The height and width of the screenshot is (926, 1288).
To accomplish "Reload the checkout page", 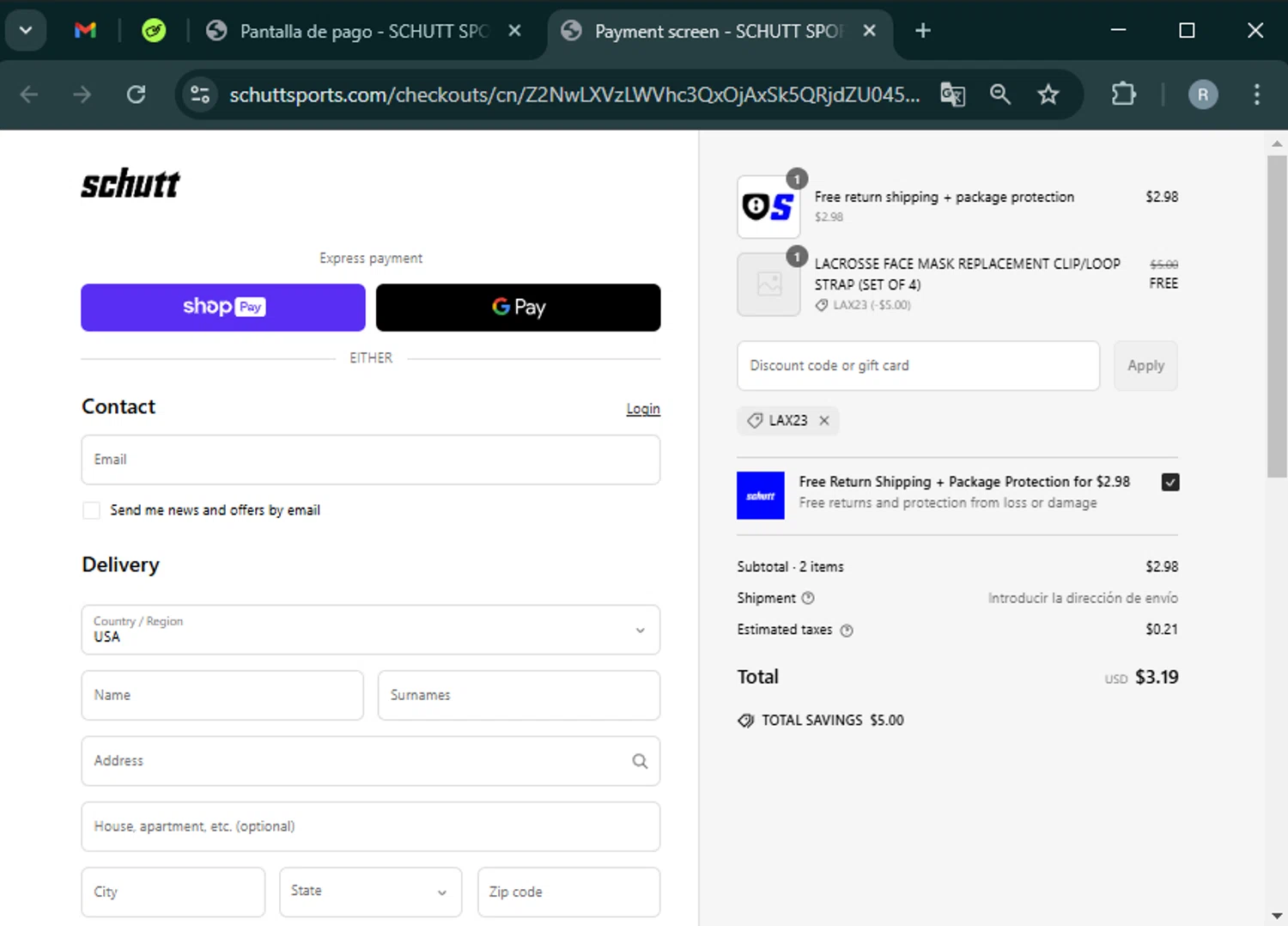I will [x=136, y=94].
